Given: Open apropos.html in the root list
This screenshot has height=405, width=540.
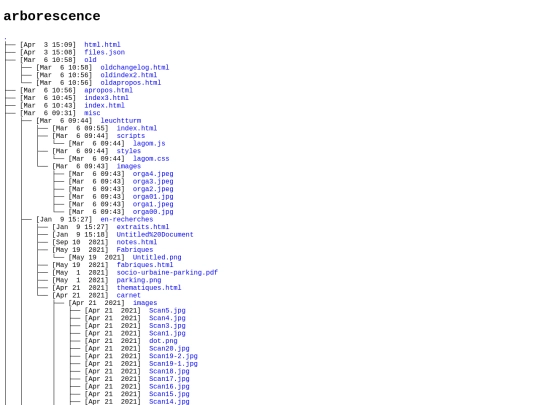Looking at the screenshot, I should 108,90.
